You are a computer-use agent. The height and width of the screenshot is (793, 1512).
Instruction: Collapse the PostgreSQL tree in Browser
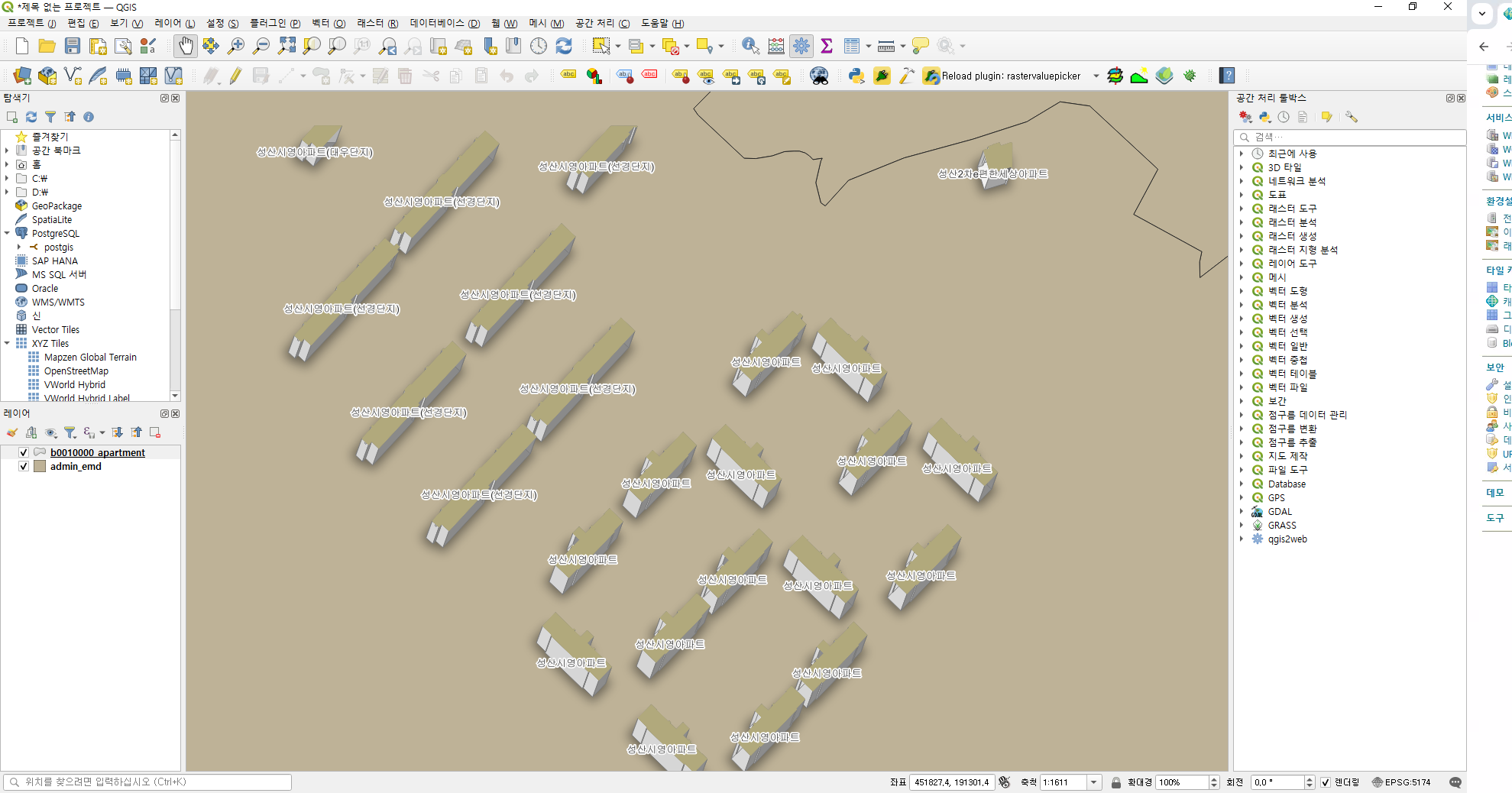pyautogui.click(x=6, y=233)
